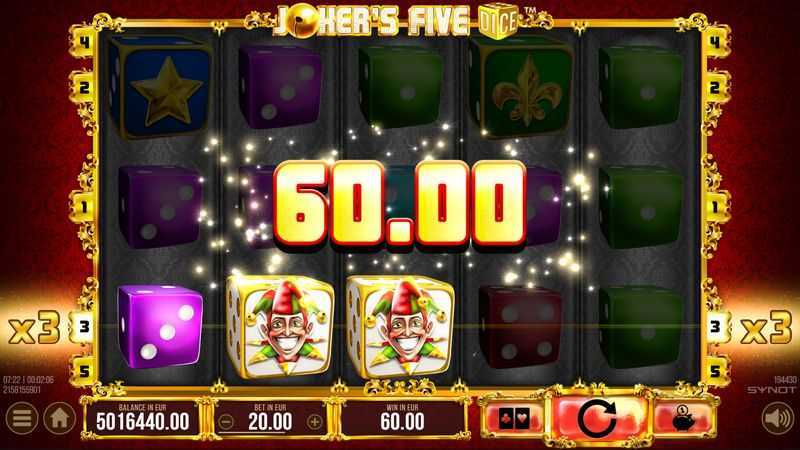Open the hamburger menu
The height and width of the screenshot is (450, 800).
[x=21, y=418]
